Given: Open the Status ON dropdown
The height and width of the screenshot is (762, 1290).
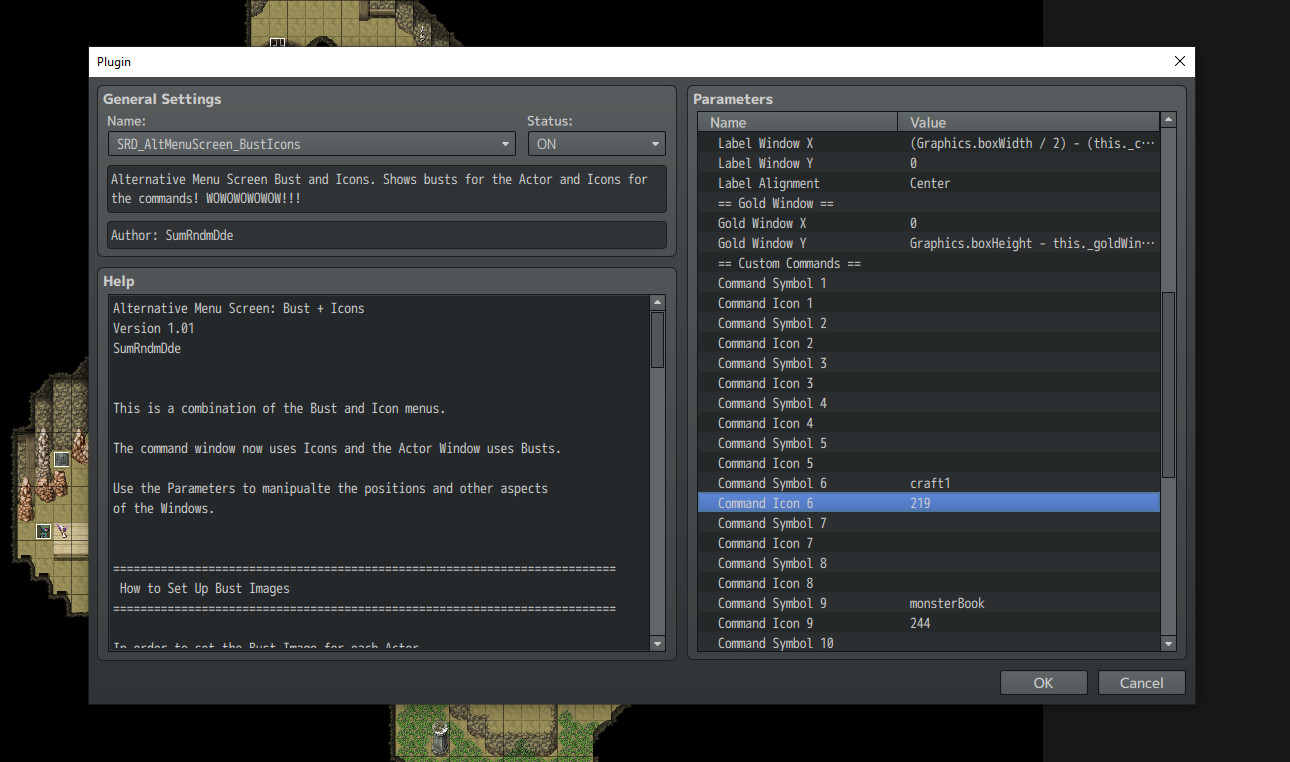Looking at the screenshot, I should pos(596,144).
